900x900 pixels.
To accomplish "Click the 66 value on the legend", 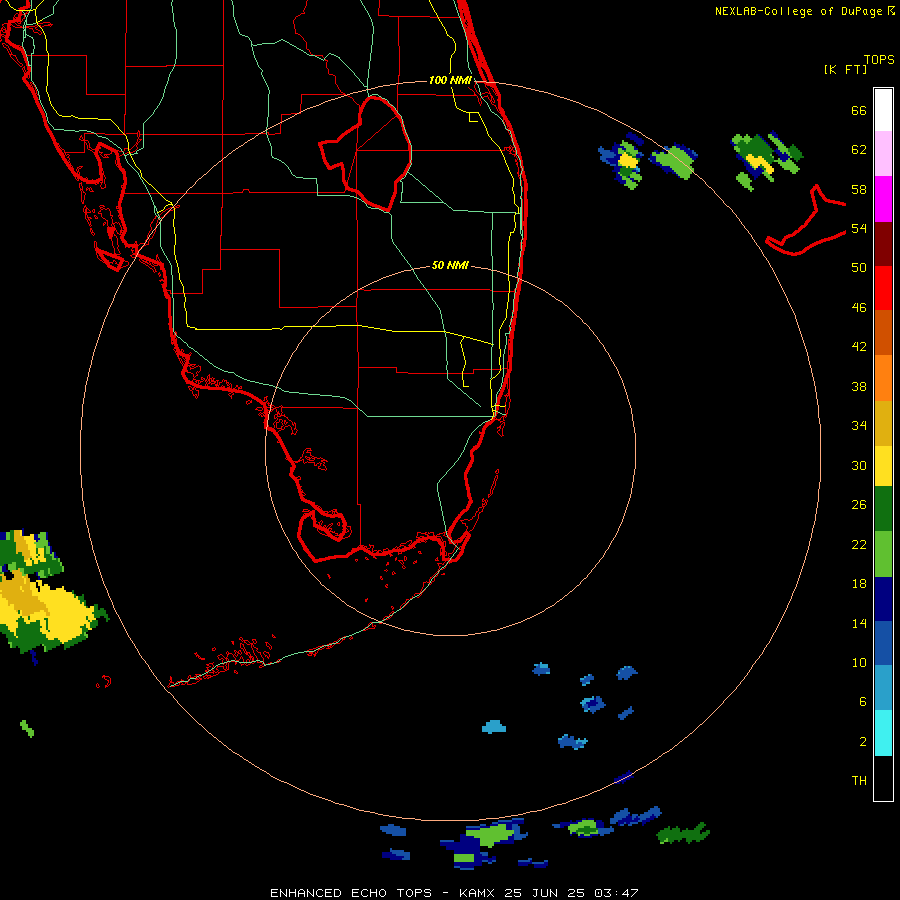I will (x=859, y=110).
